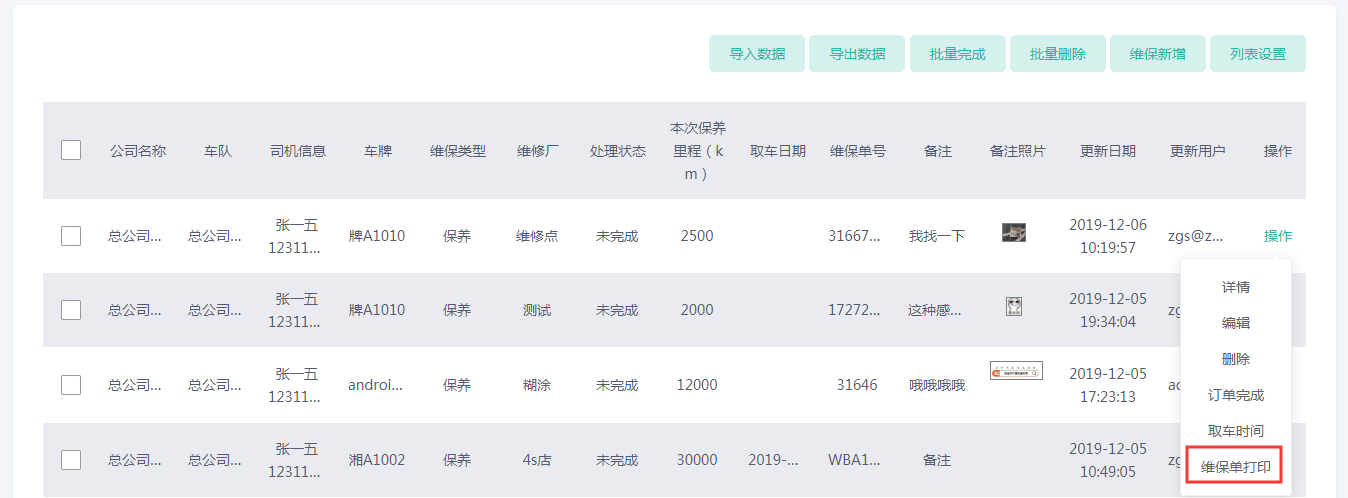Select 编辑 in the action menu
Screen dimensions: 1348x498
[x=1235, y=323]
